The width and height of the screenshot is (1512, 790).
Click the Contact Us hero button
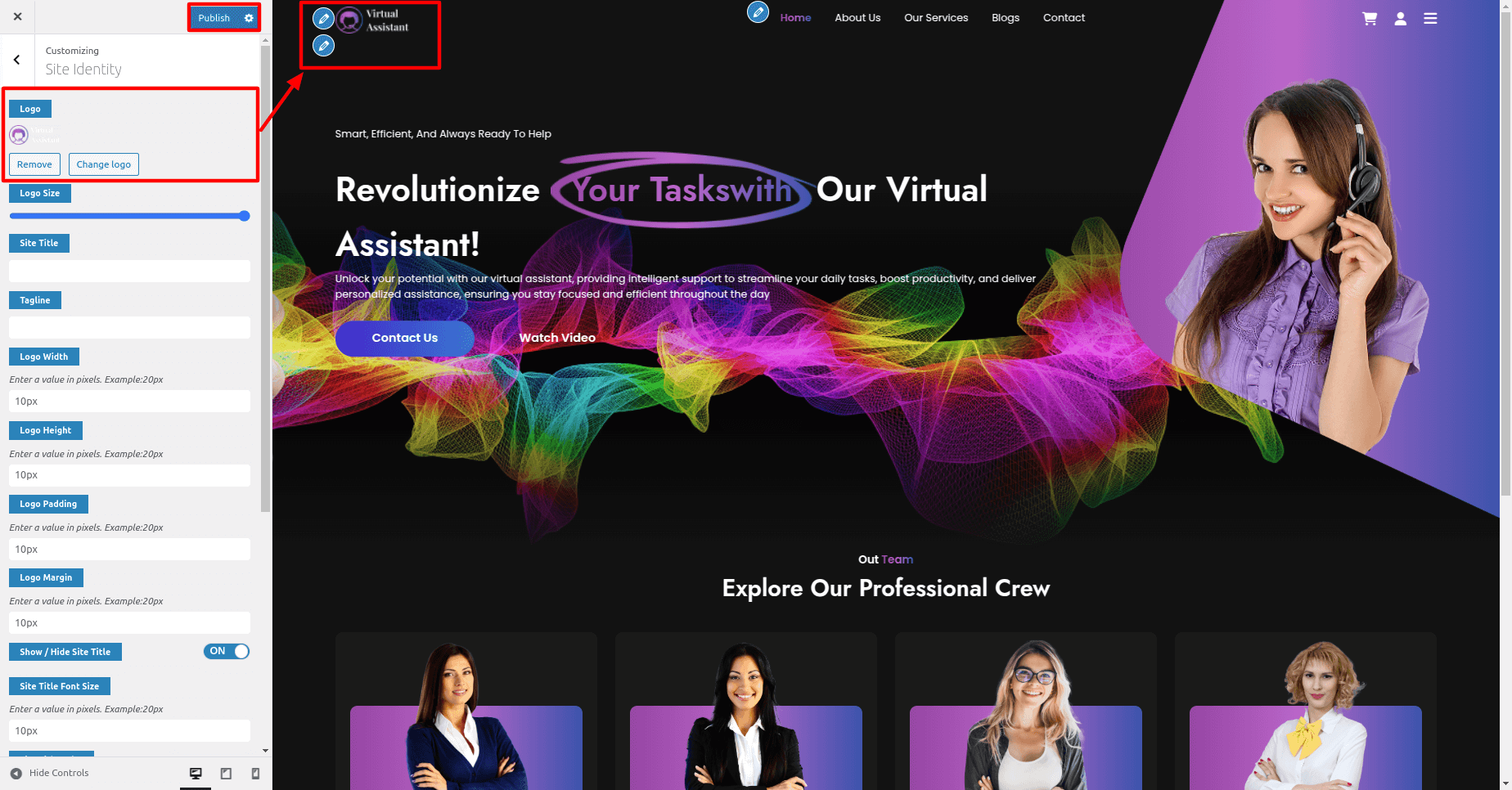404,338
